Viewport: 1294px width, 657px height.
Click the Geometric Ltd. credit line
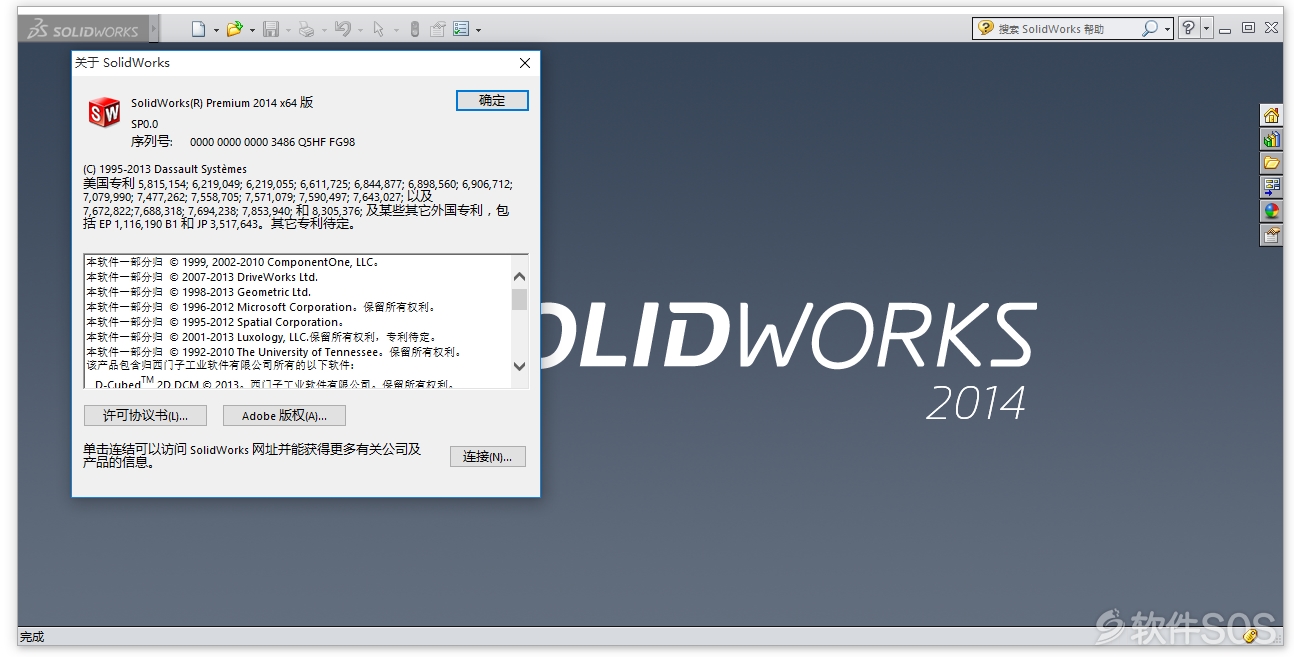198,292
